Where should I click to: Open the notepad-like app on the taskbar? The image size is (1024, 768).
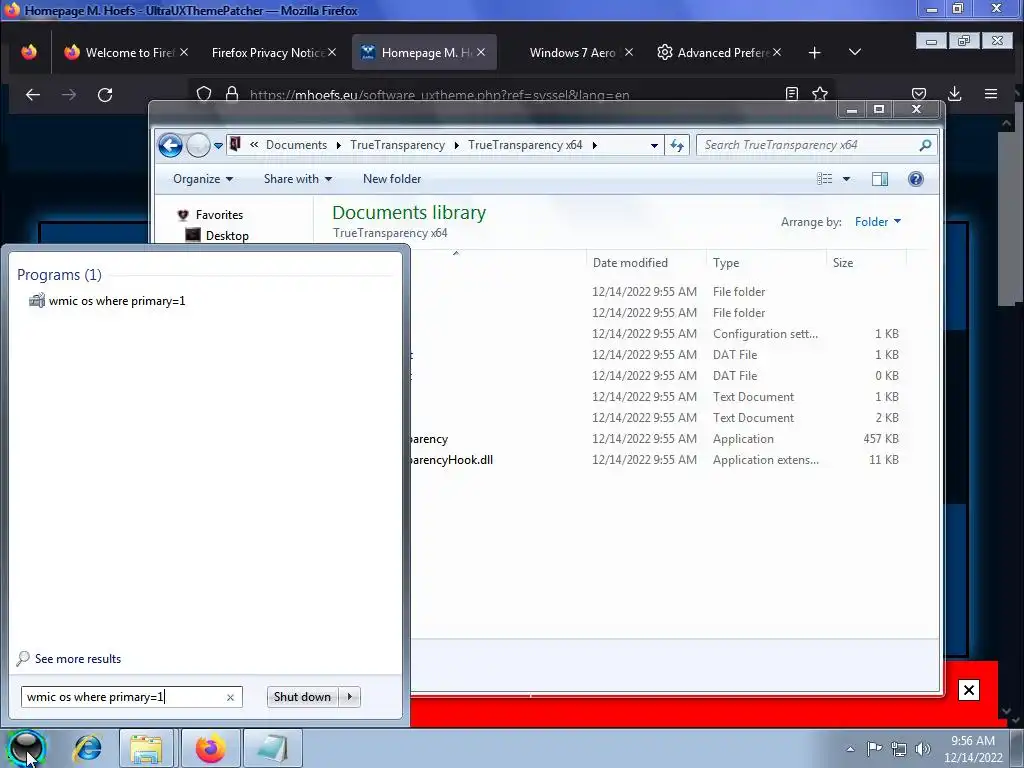pos(272,748)
